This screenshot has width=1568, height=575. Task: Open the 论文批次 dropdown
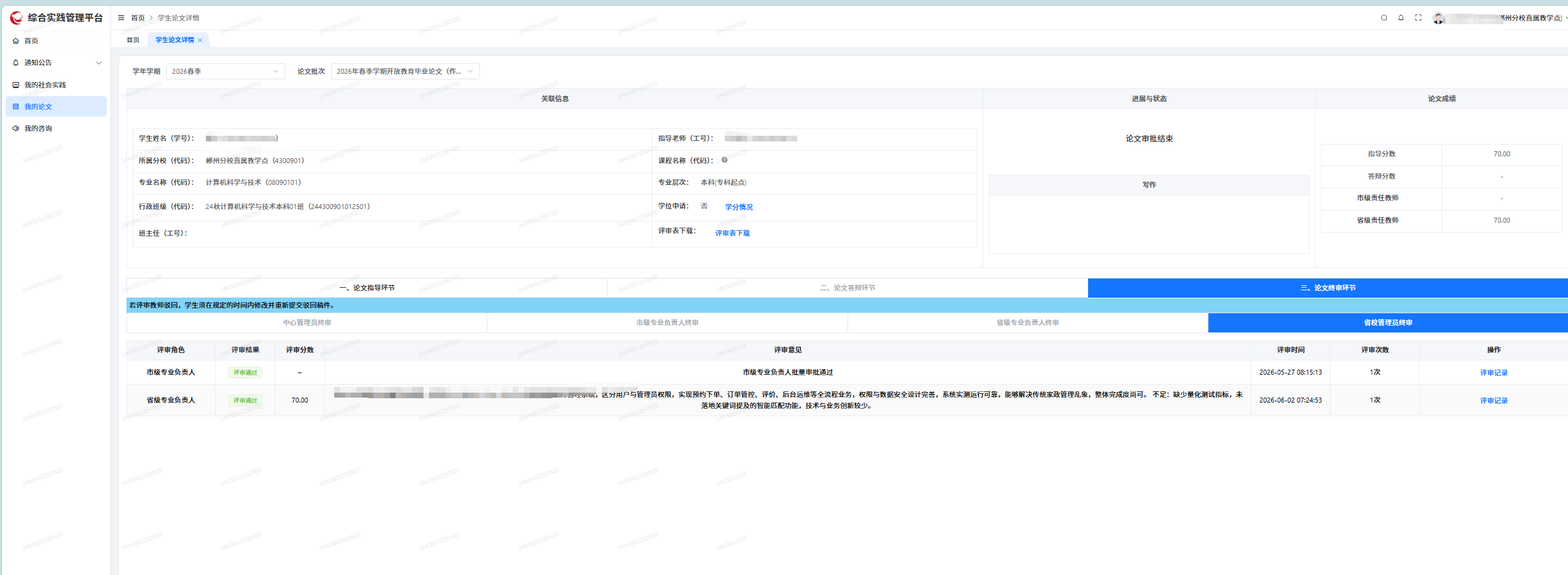[405, 71]
